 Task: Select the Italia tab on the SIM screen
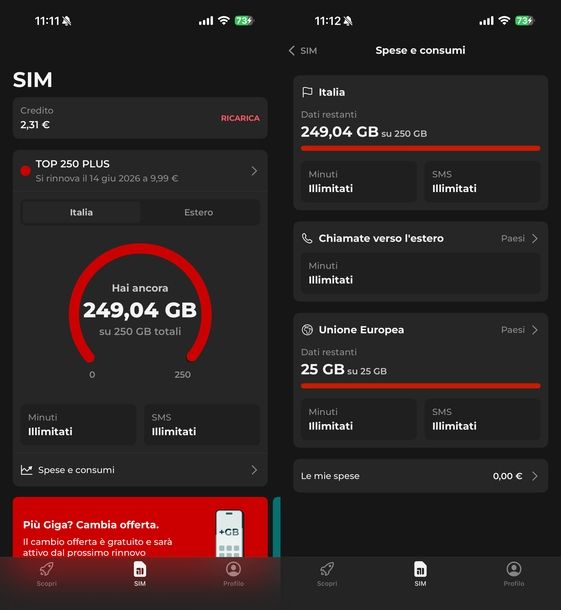click(x=81, y=212)
